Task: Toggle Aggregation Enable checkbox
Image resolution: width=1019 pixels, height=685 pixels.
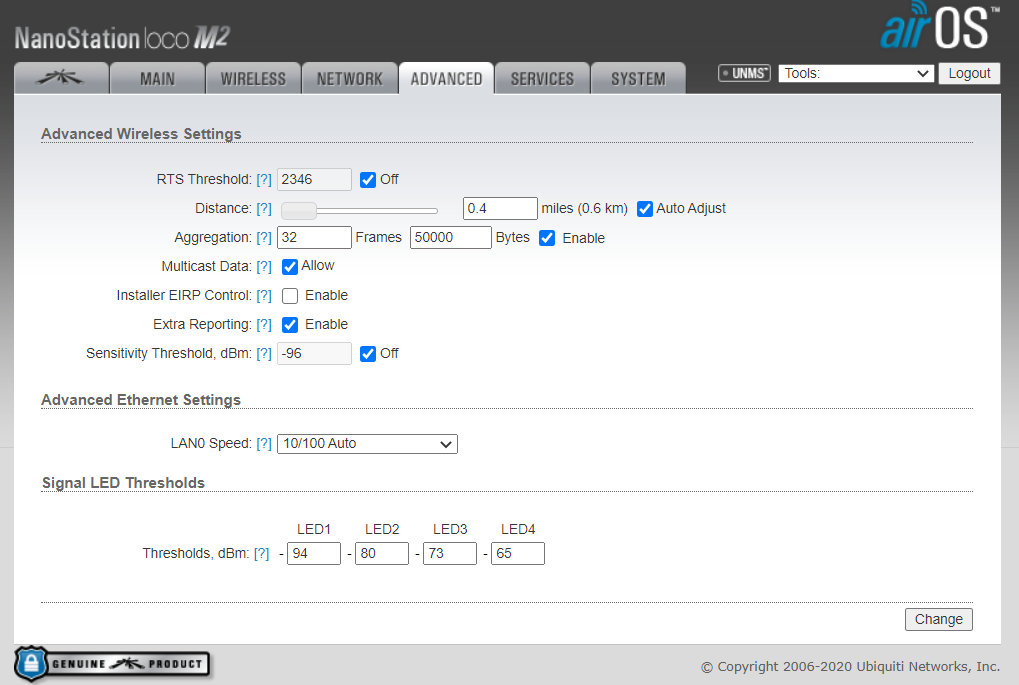Action: coord(547,238)
